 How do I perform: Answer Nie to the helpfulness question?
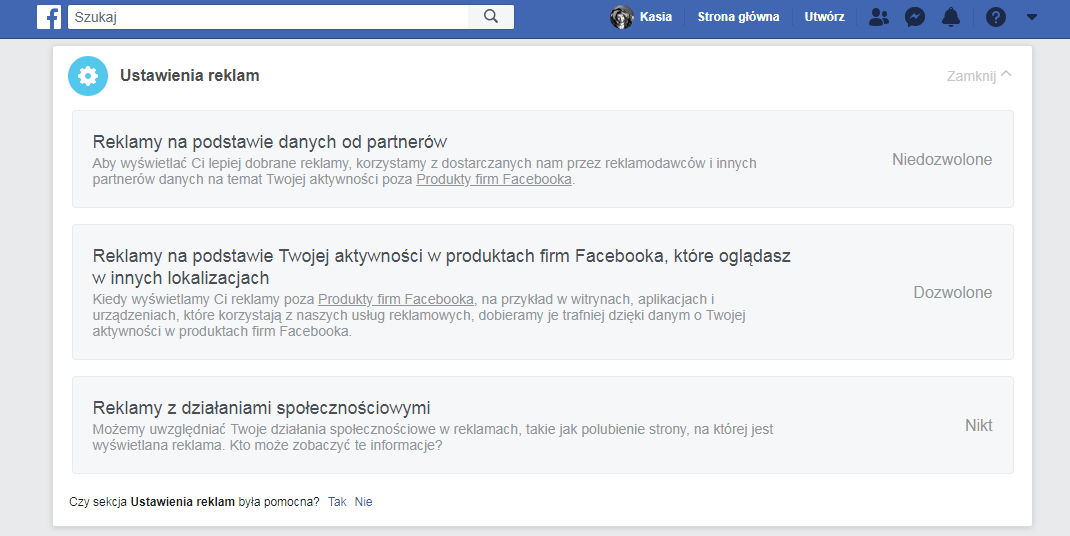point(364,502)
